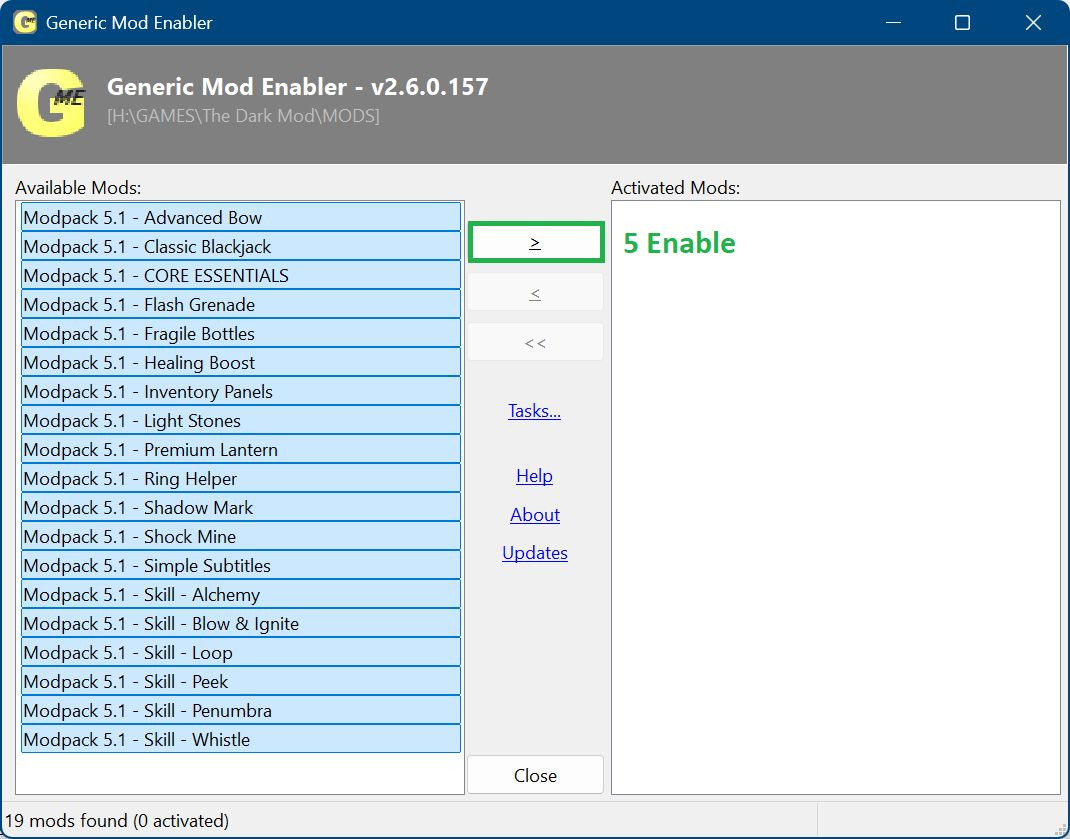Image resolution: width=1070 pixels, height=839 pixels.
Task: Select Modpack 5.1 - Simple Subtitles
Action: pos(241,565)
